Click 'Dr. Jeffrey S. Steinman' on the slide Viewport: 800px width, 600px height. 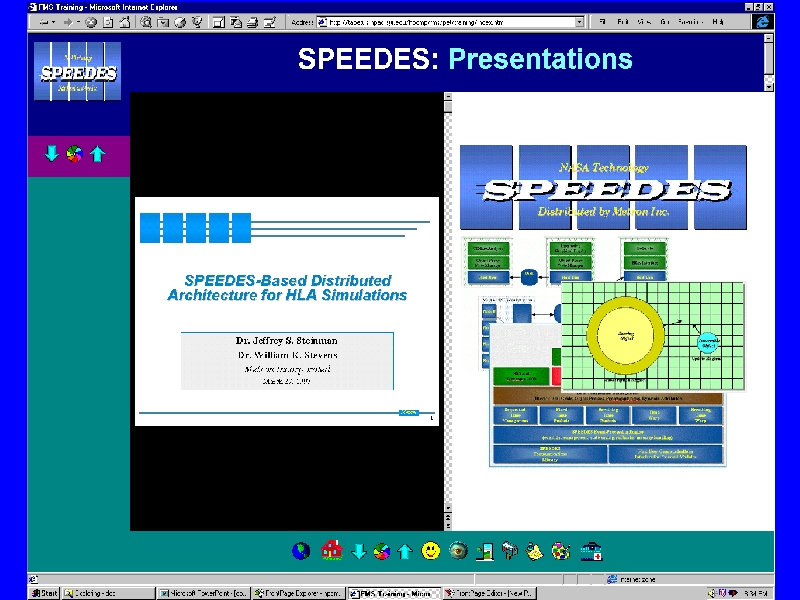(x=286, y=340)
